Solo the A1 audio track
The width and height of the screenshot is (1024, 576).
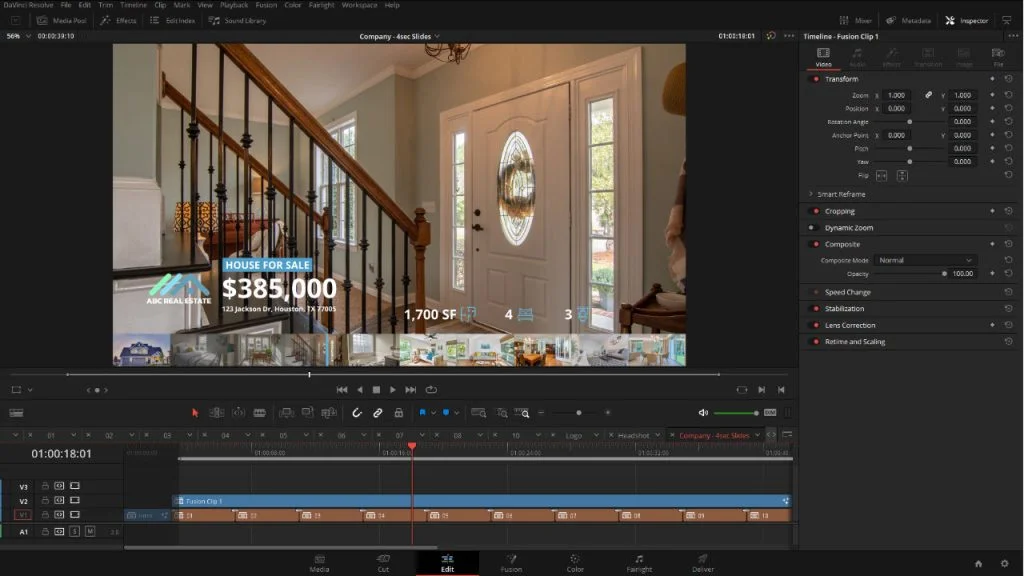[74, 532]
